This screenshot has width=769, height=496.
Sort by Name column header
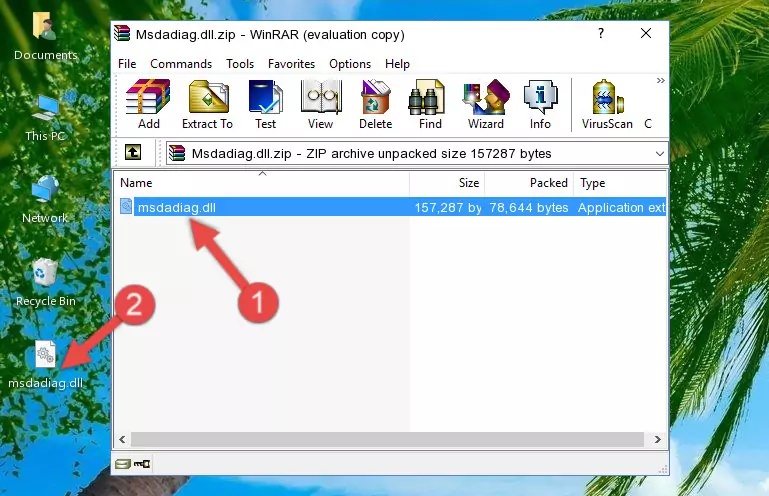pyautogui.click(x=262, y=183)
